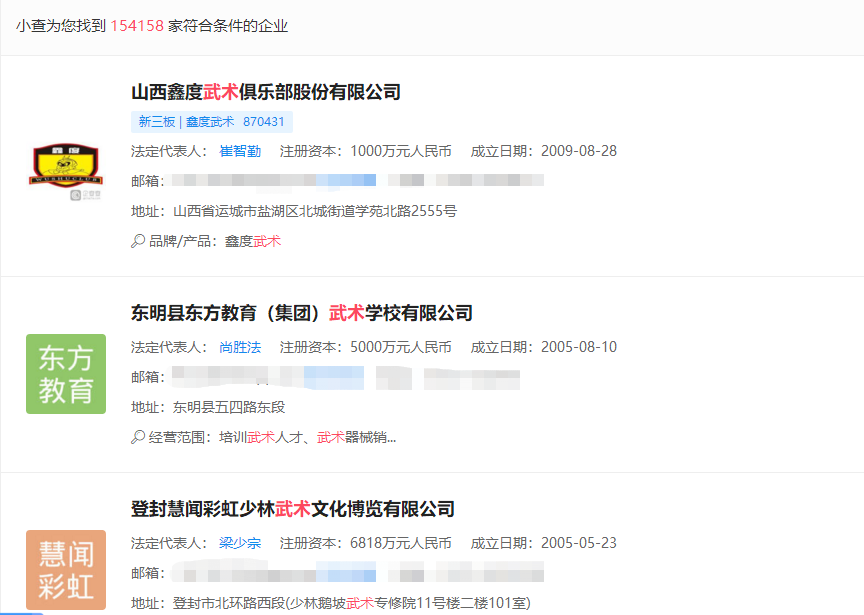Open 山西鑫度武术俱乐部股份有限公司 company page
The width and height of the screenshot is (864, 615).
click(x=266, y=92)
